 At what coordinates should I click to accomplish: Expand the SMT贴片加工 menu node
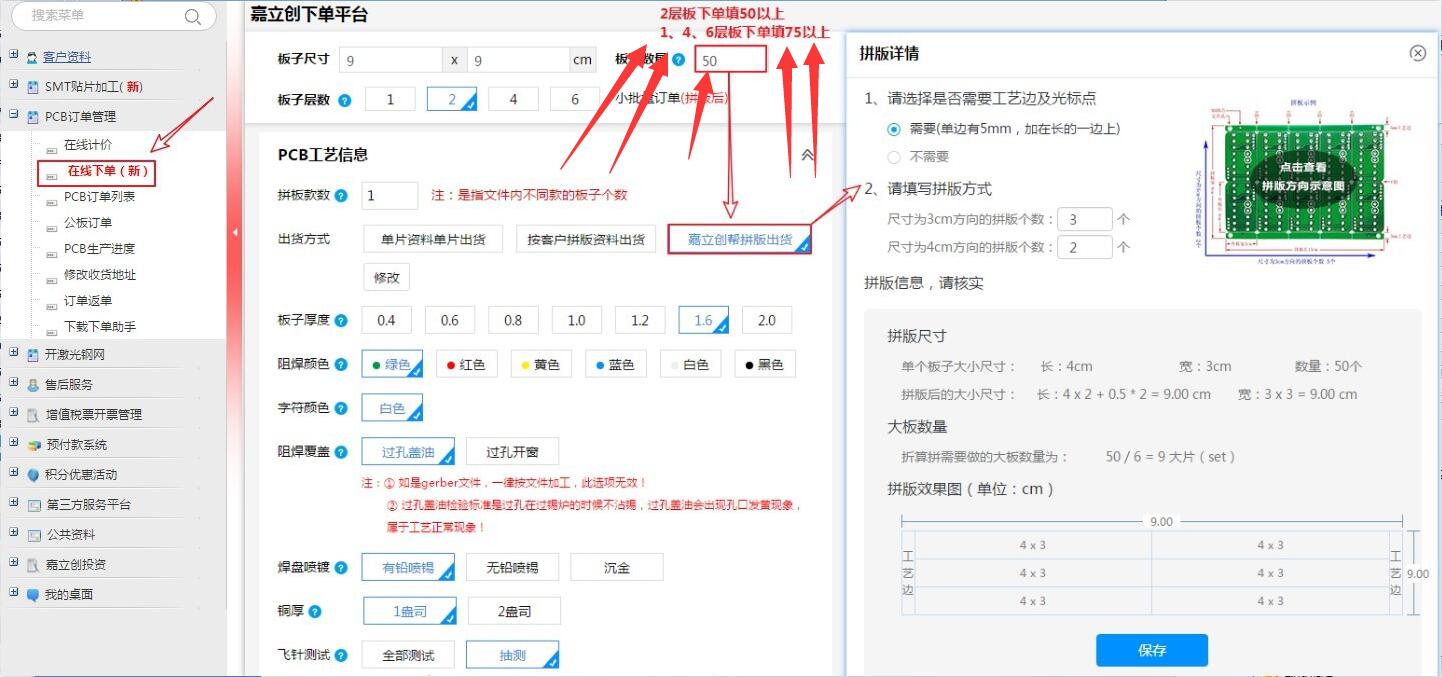coord(13,85)
